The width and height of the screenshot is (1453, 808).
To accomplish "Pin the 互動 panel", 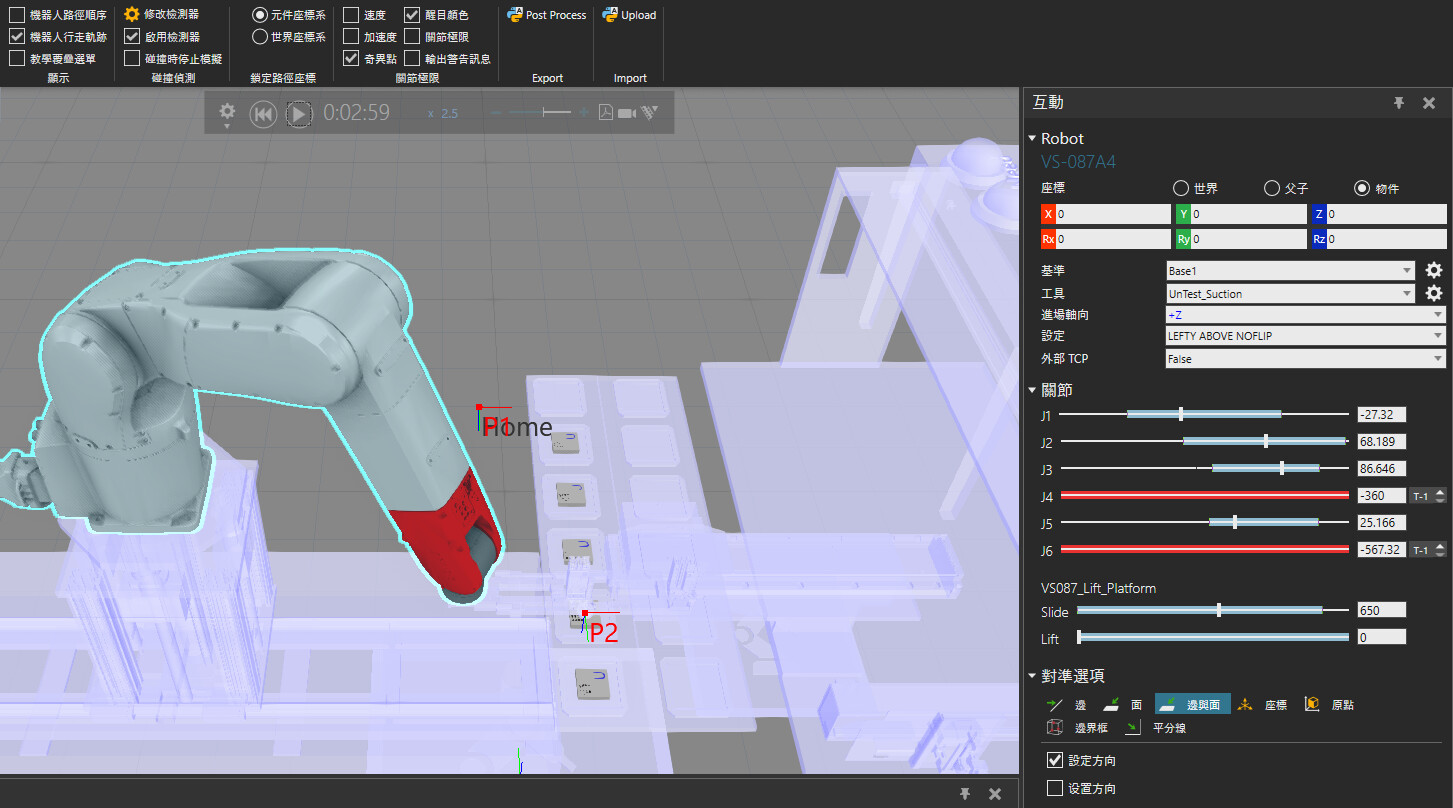I will pos(1399,103).
